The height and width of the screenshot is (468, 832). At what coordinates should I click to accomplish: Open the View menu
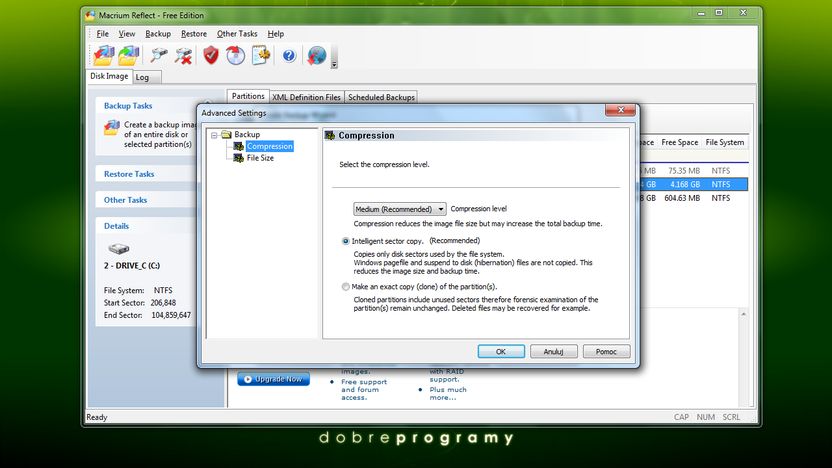pos(126,34)
